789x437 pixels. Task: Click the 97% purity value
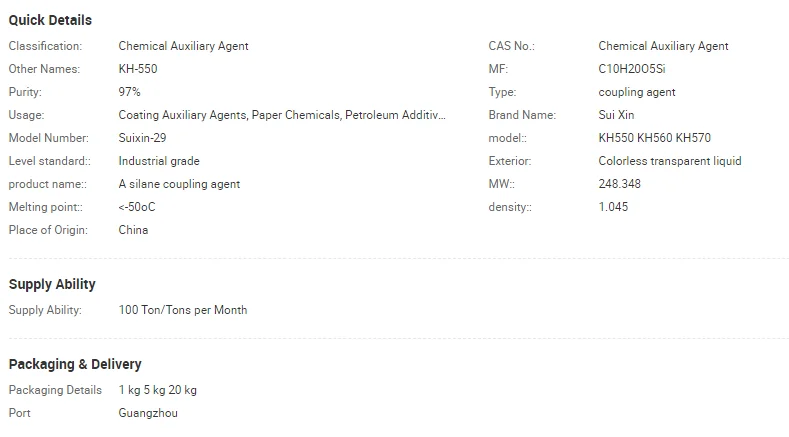tap(129, 92)
